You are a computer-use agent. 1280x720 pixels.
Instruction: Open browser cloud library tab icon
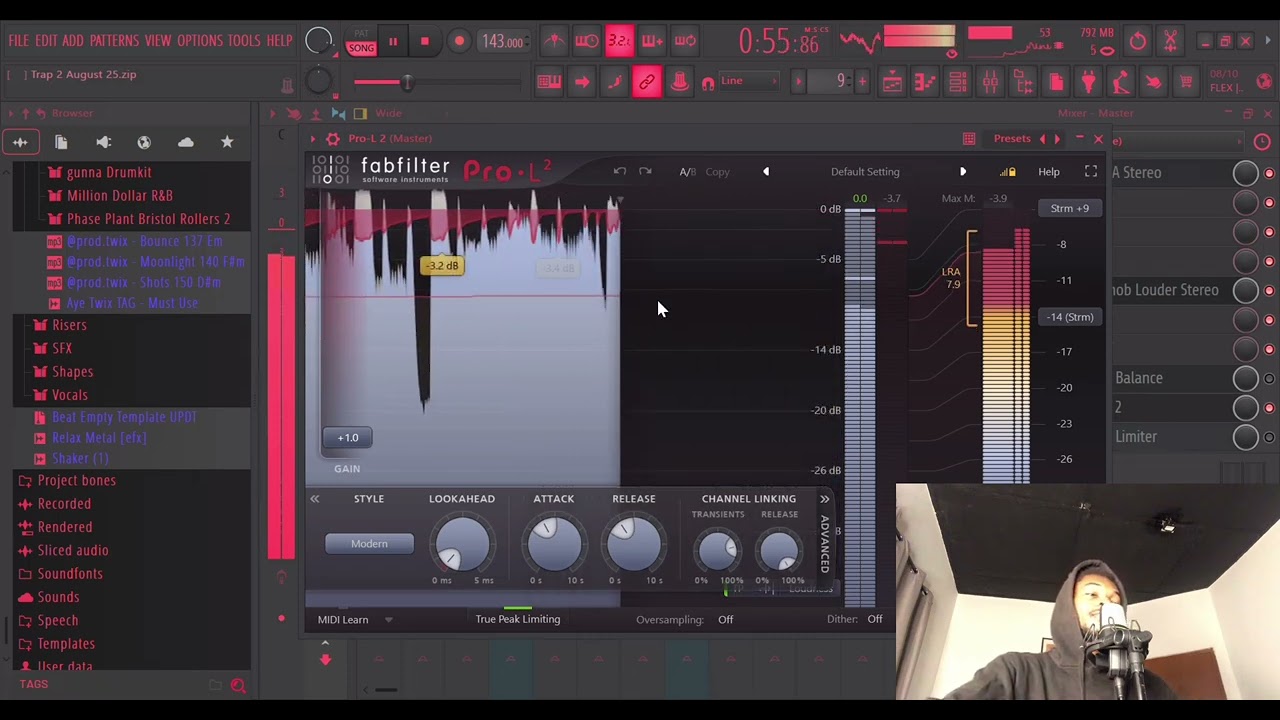[186, 142]
